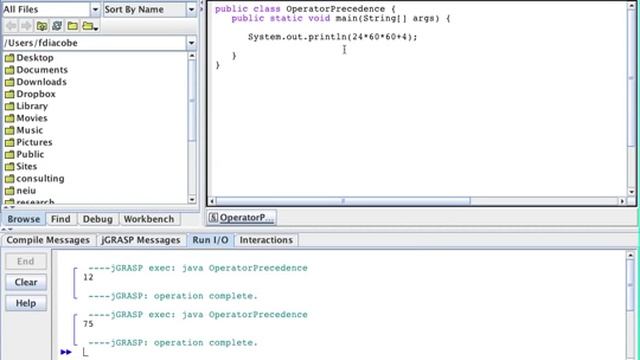
Task: Click the End button
Action: pyautogui.click(x=26, y=261)
